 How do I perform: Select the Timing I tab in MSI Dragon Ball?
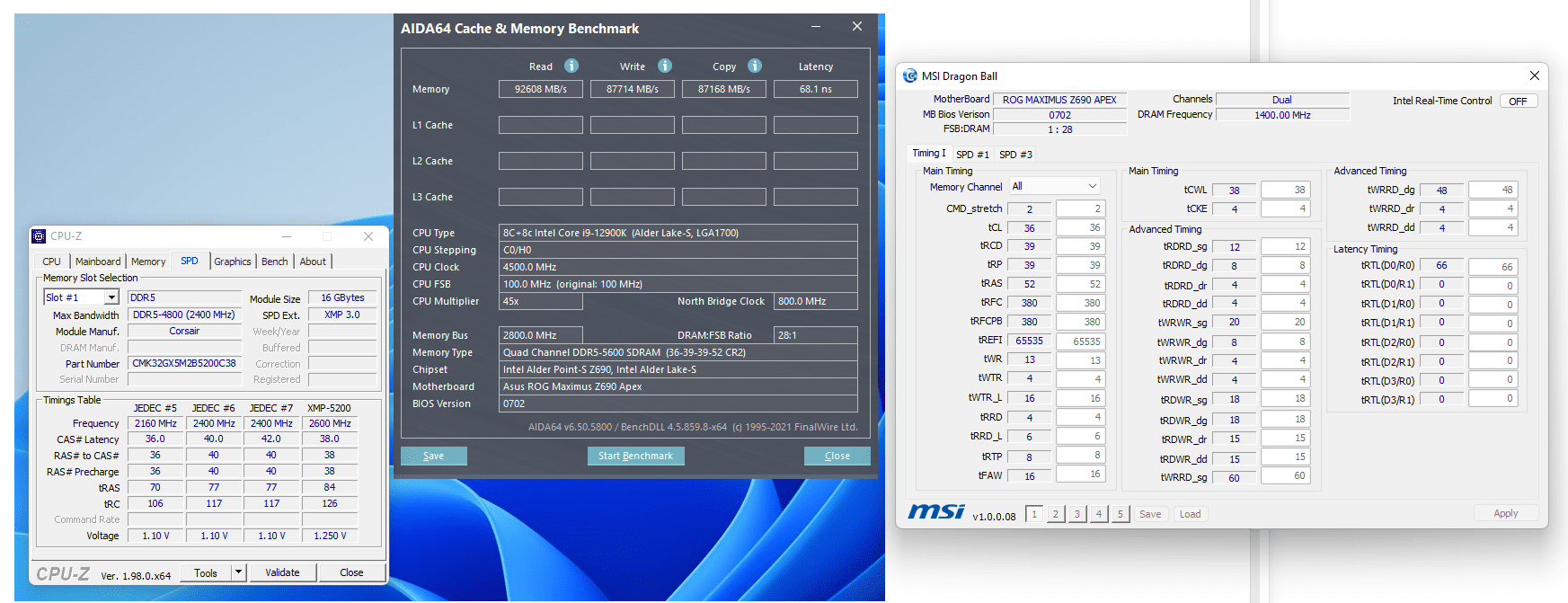coord(929,154)
